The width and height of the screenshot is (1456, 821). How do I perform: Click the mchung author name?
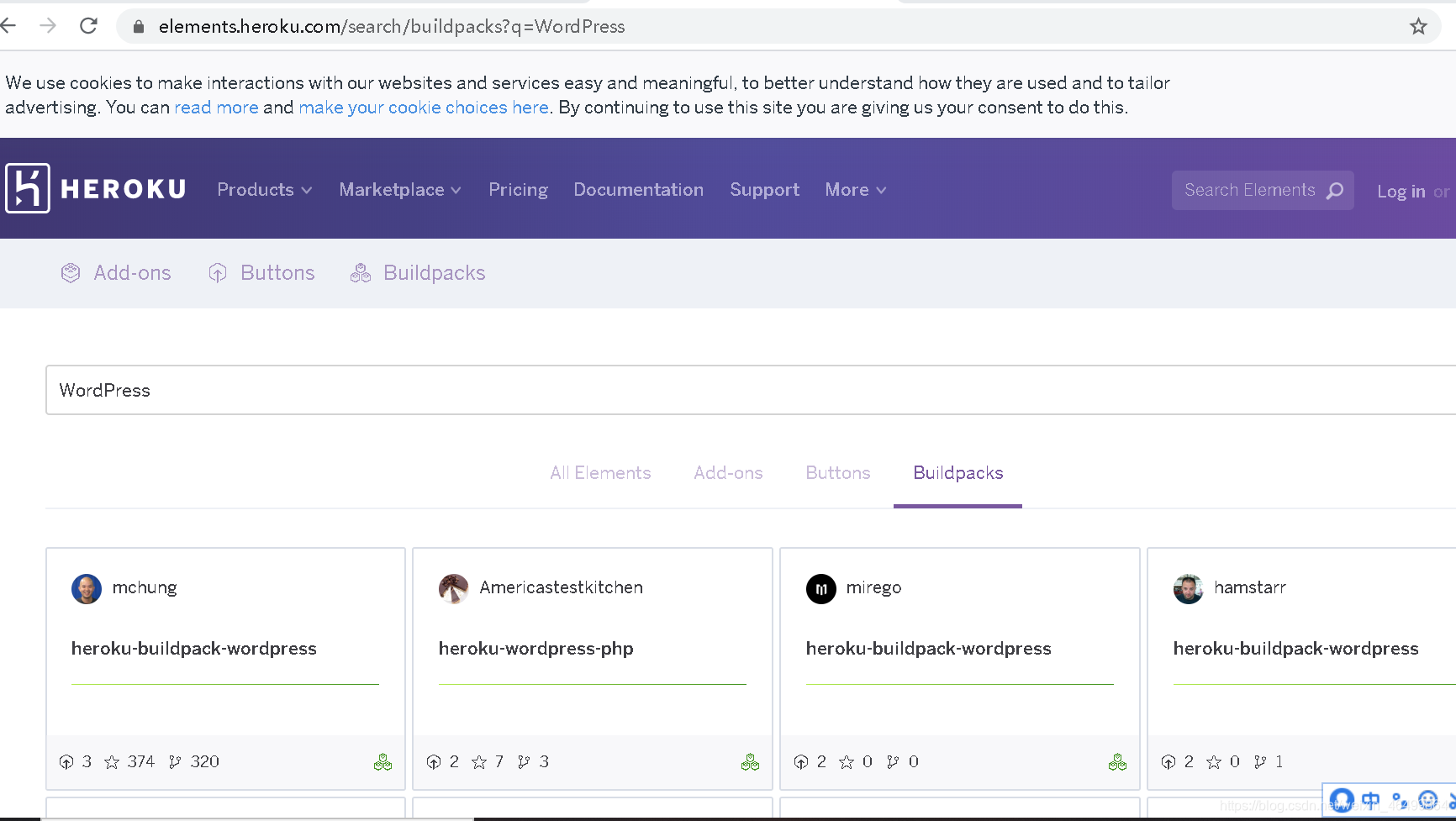145,587
